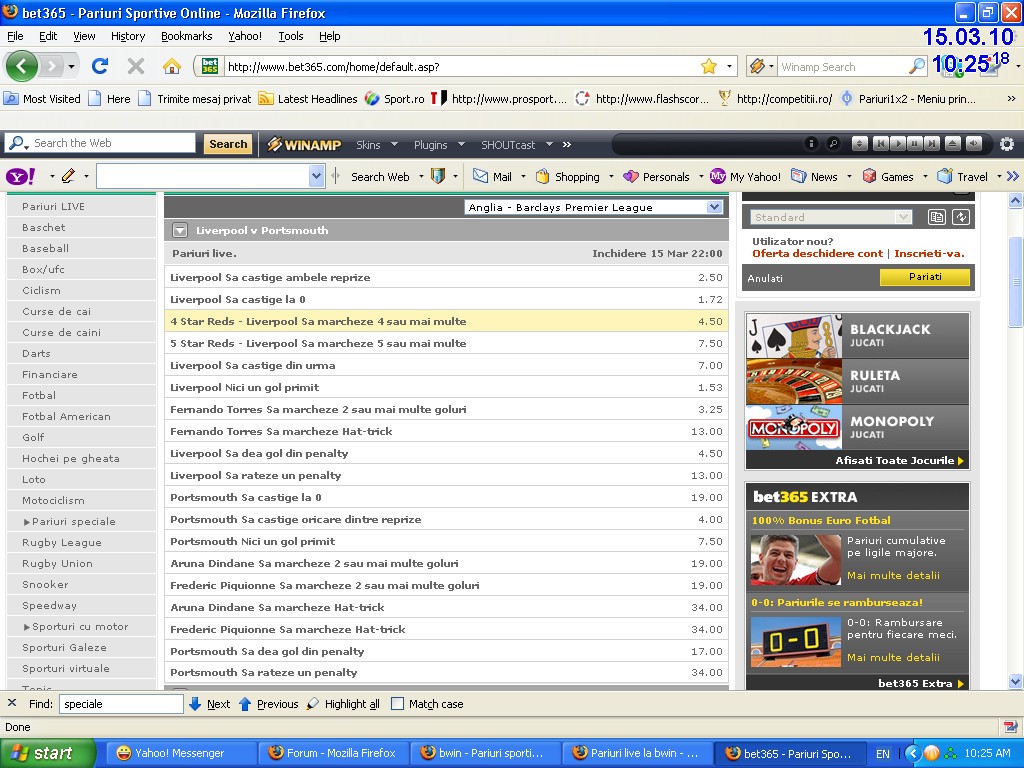The image size is (1024, 768).
Task: Open the Yahoo search box dropdown arrow
Action: click(316, 176)
